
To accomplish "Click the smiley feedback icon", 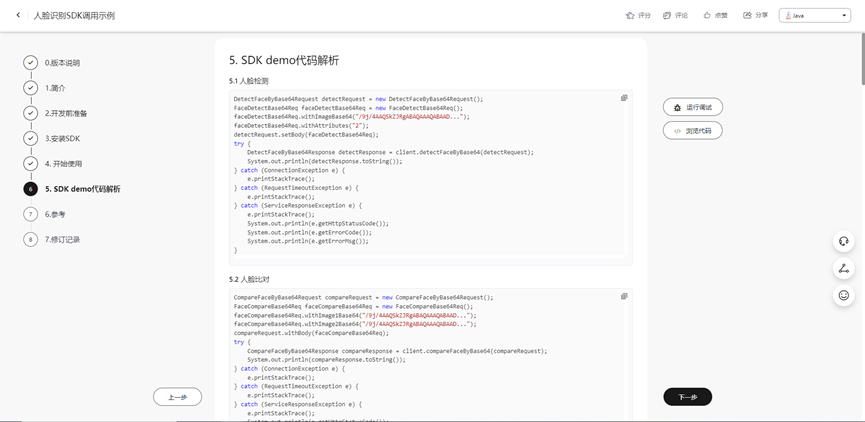I will click(x=843, y=295).
